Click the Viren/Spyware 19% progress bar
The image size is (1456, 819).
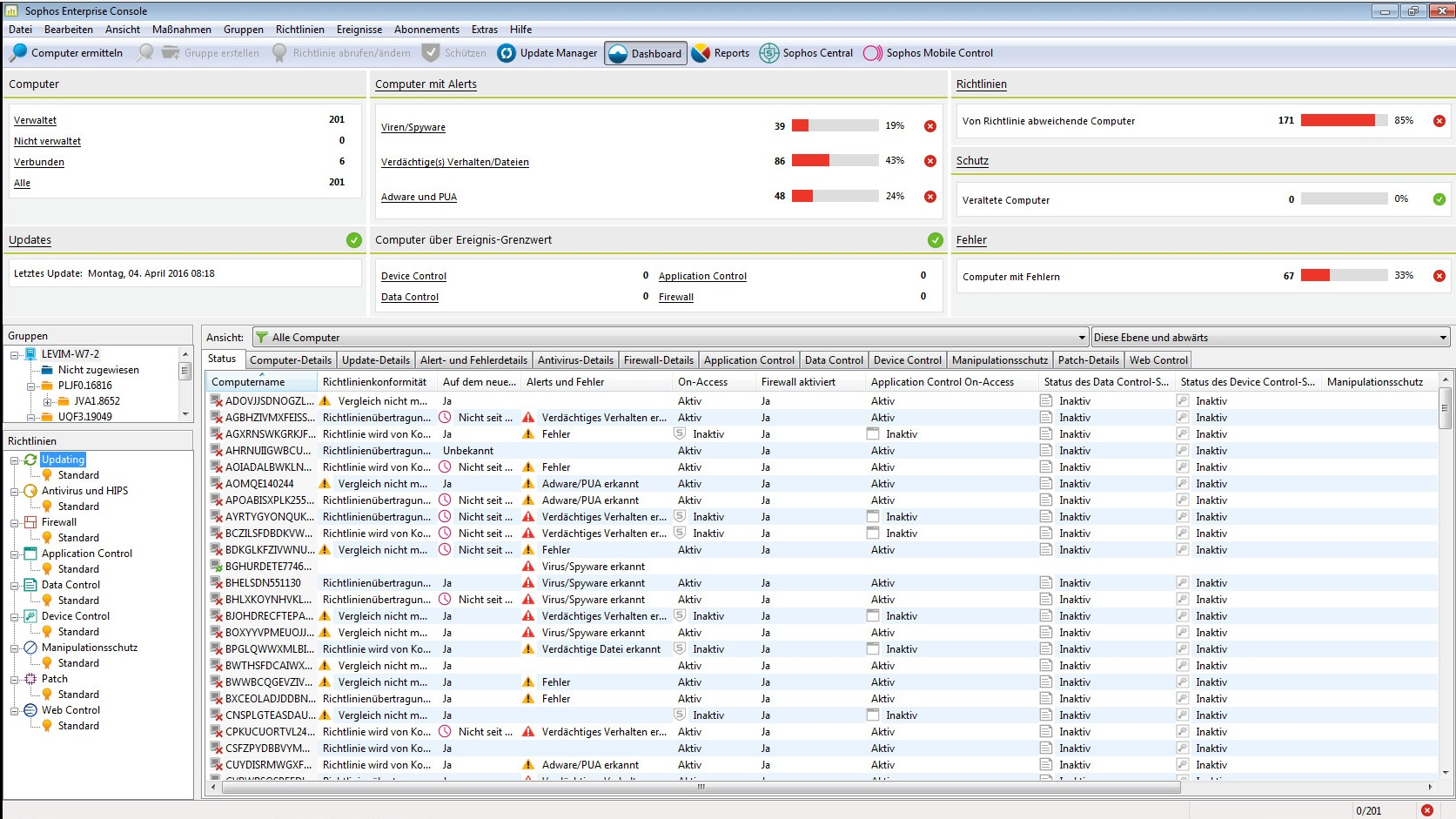(x=835, y=126)
